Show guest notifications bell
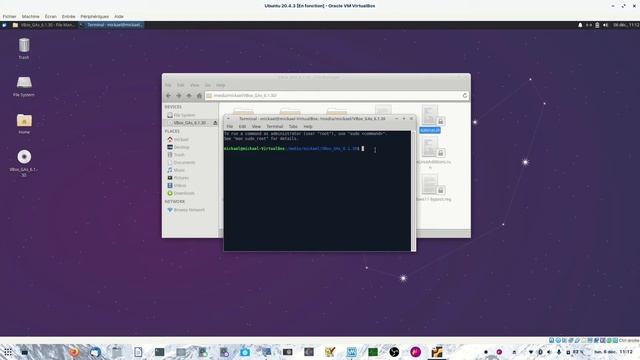Screen dimensions: 640x360 (x=580, y=25)
